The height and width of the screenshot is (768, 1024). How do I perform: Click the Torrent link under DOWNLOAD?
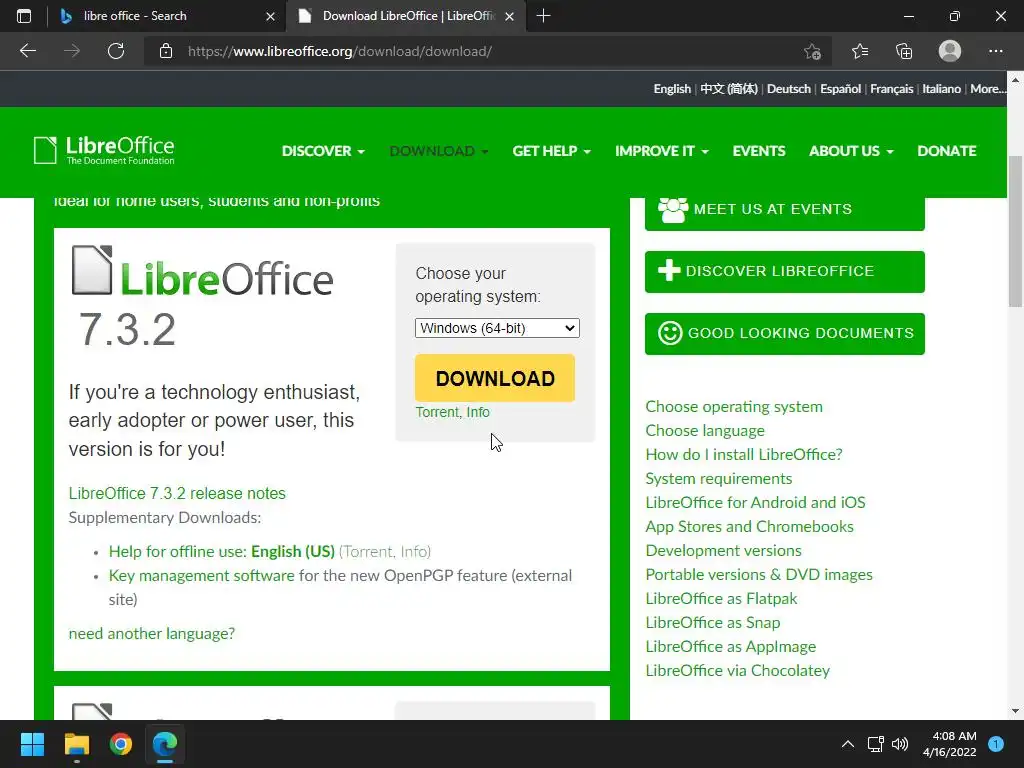[437, 412]
